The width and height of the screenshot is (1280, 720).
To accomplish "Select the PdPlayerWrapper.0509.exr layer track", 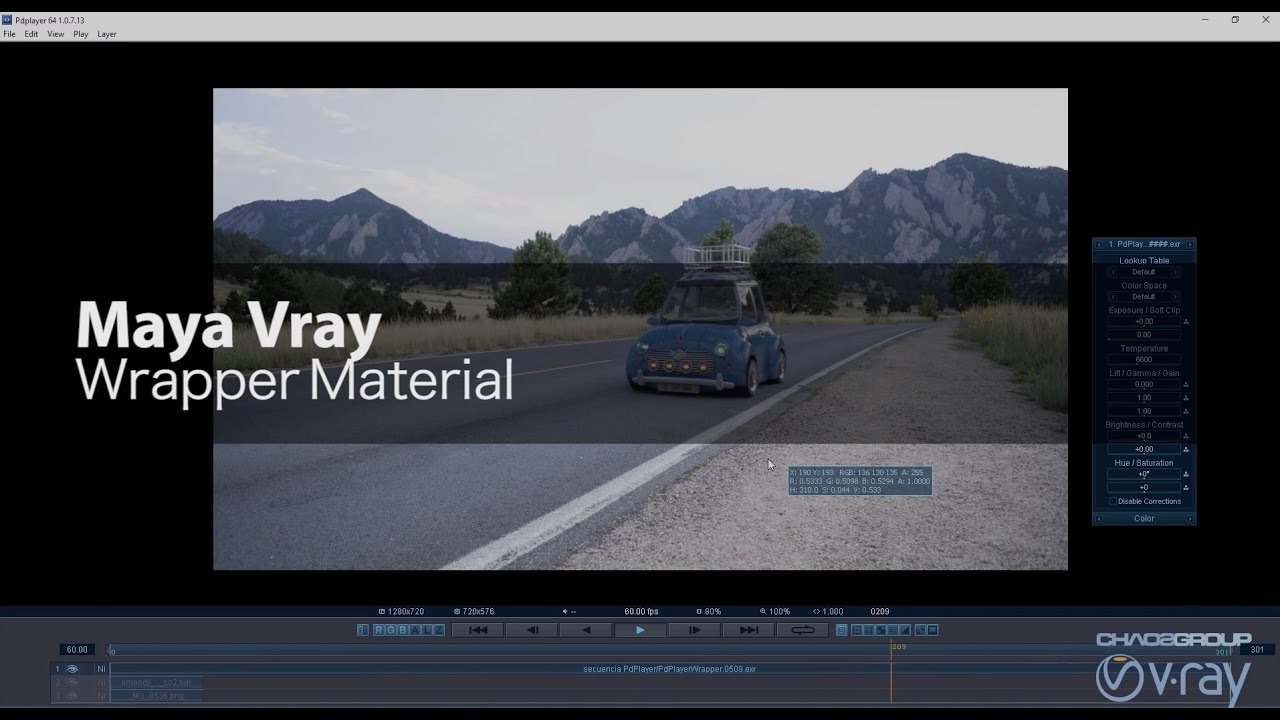I will [x=670, y=669].
